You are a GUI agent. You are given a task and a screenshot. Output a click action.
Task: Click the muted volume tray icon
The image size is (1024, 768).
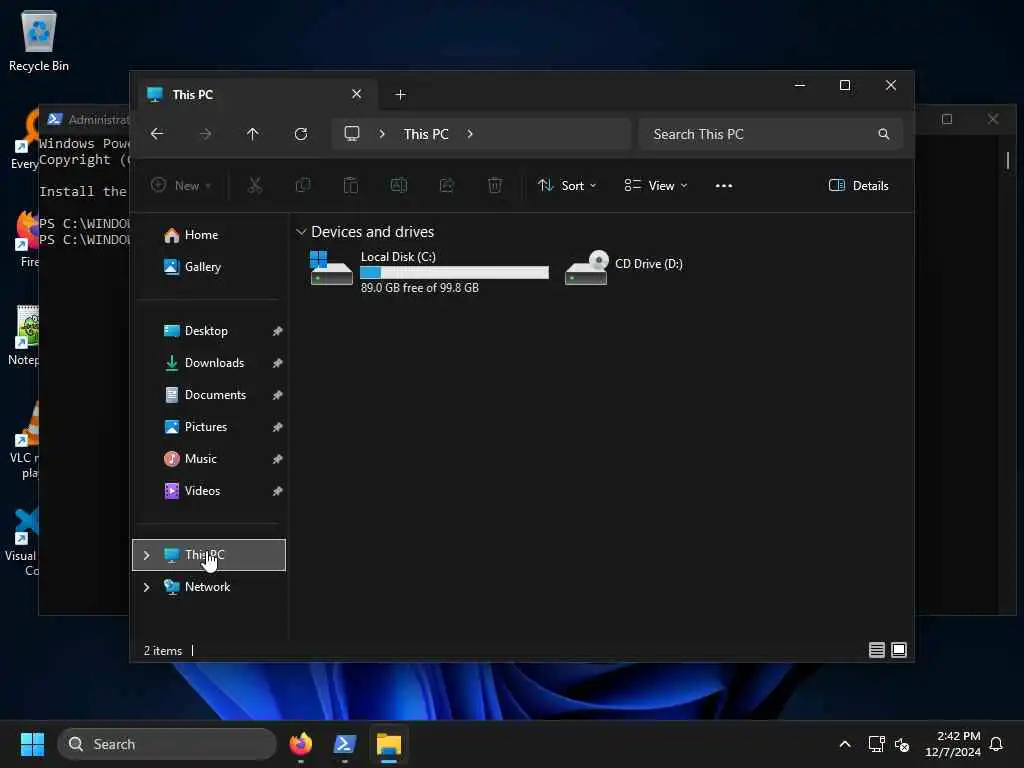click(x=902, y=744)
